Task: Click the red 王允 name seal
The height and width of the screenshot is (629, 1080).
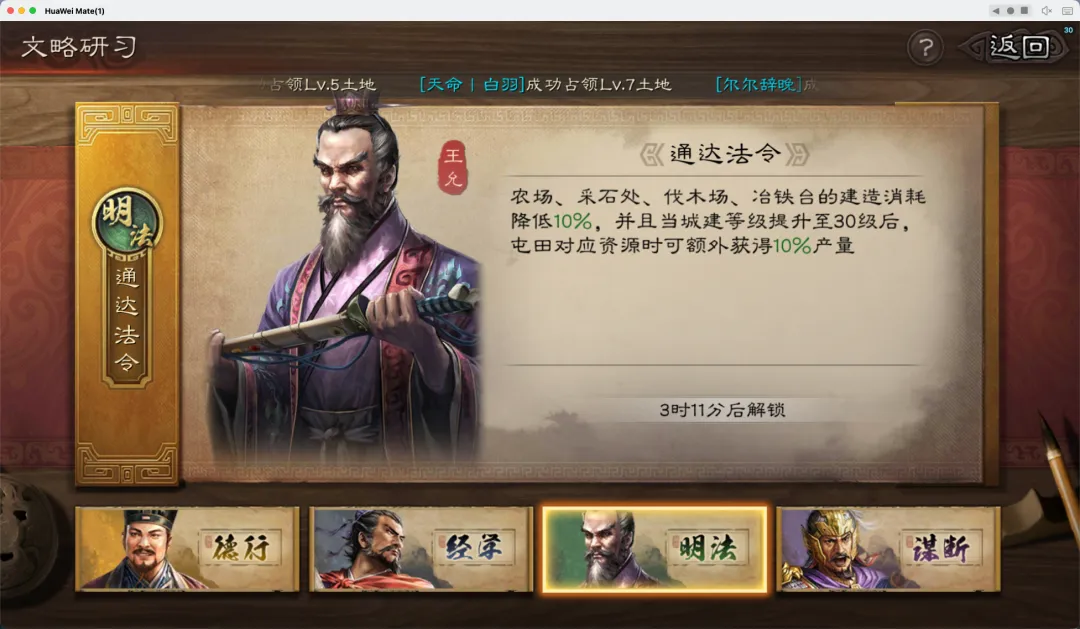Action: (x=453, y=167)
